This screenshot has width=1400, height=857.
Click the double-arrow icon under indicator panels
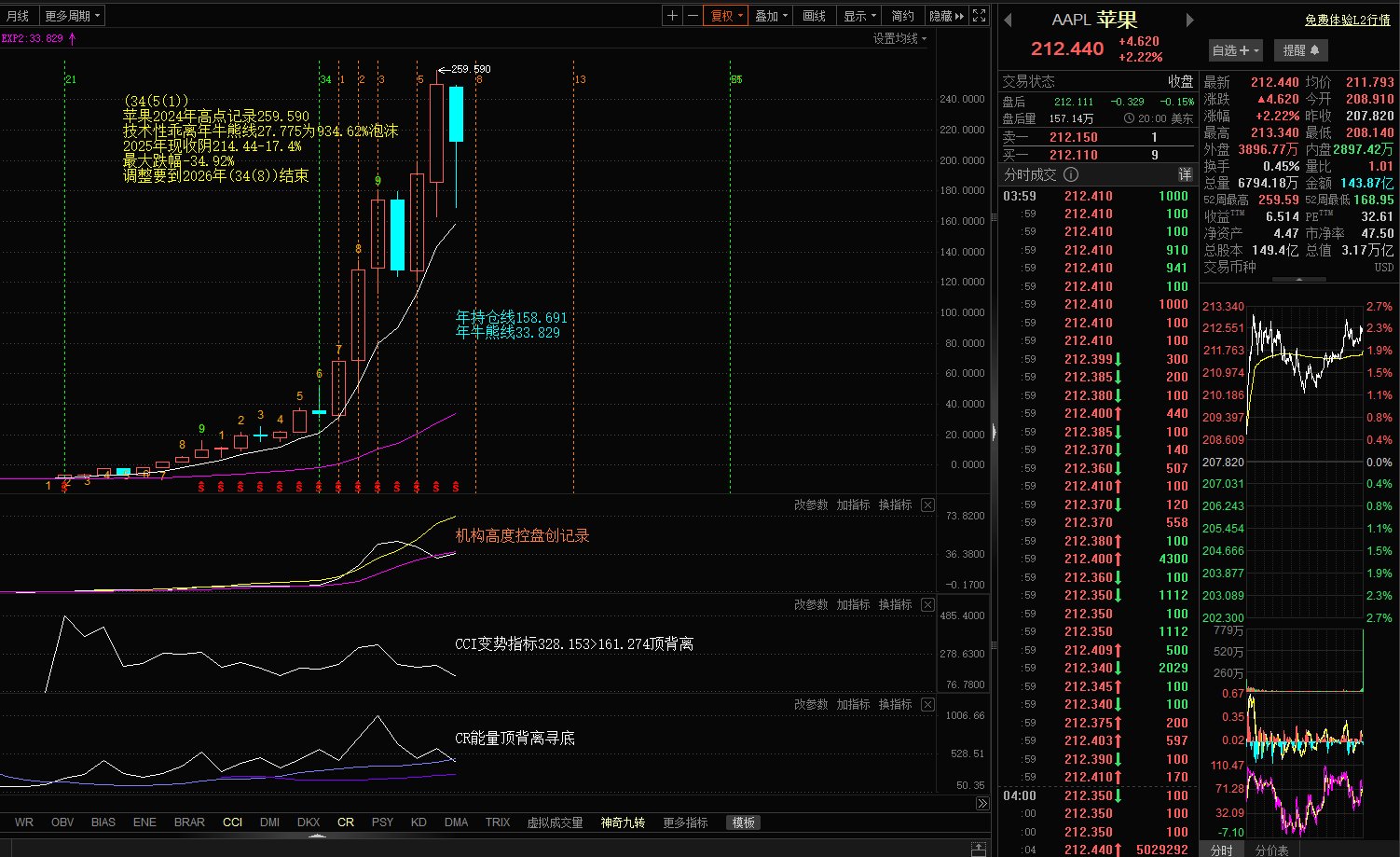[982, 803]
